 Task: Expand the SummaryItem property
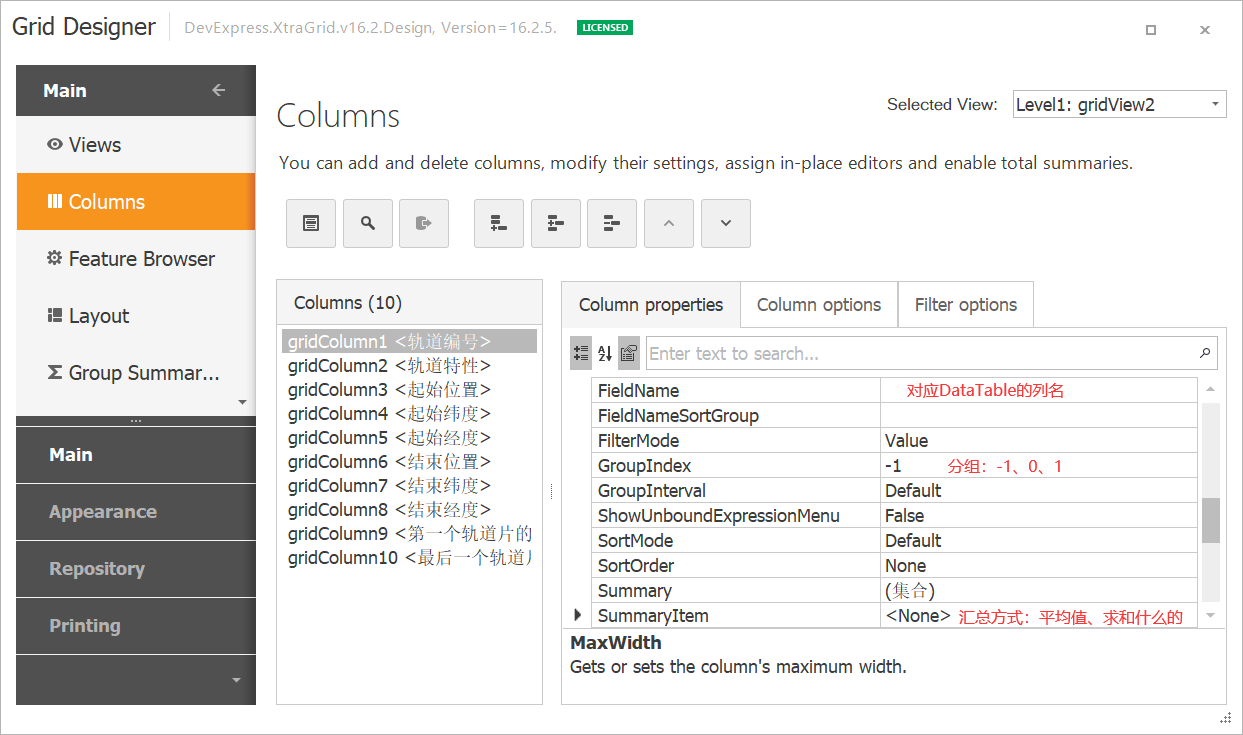click(x=577, y=615)
